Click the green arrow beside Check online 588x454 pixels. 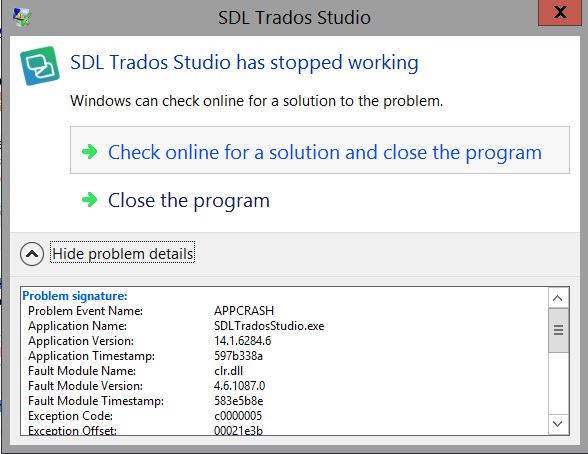tap(89, 152)
